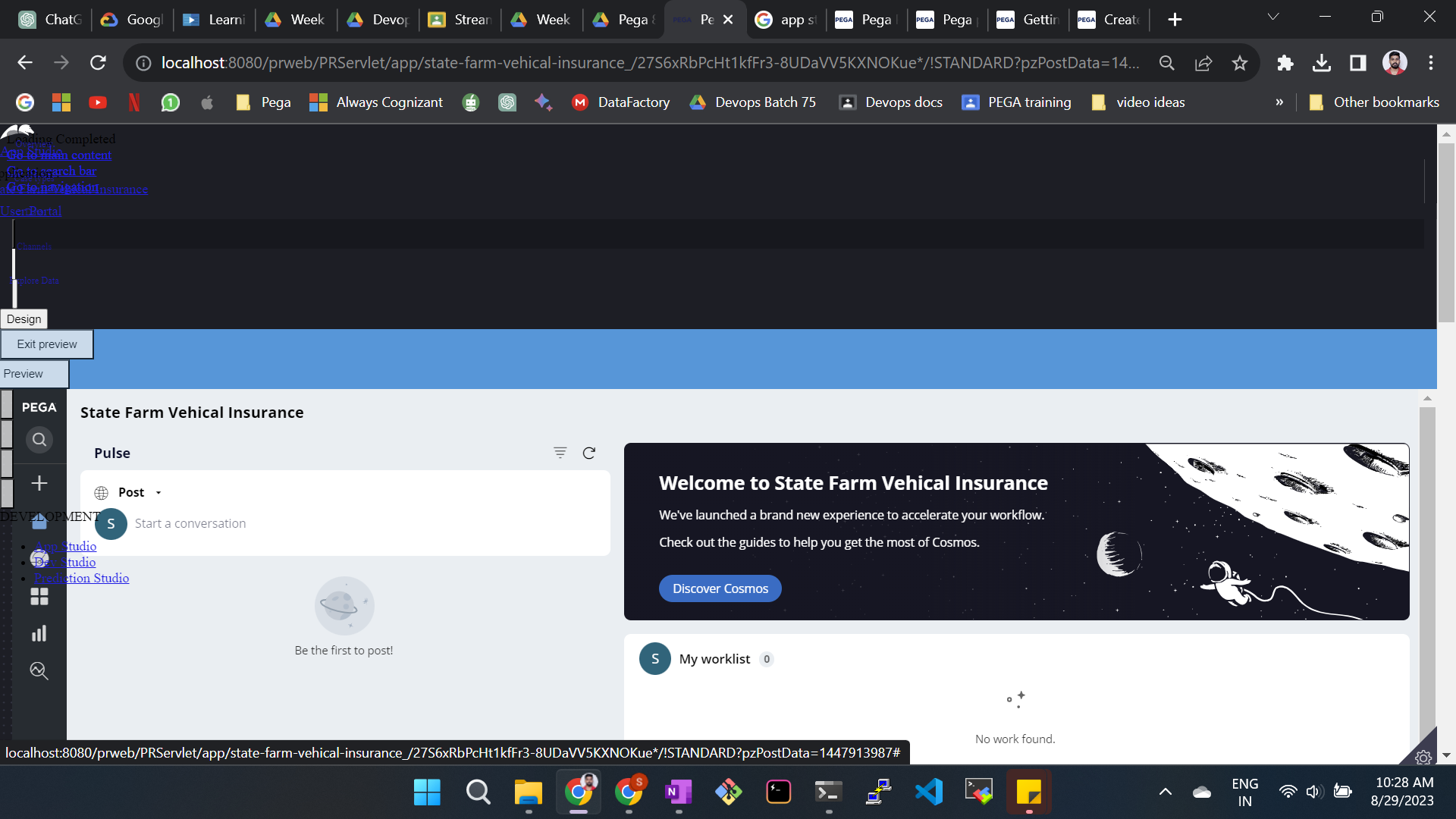The width and height of the screenshot is (1456, 819).
Task: Click the globe visibility icon next to Post
Action: pyautogui.click(x=102, y=492)
